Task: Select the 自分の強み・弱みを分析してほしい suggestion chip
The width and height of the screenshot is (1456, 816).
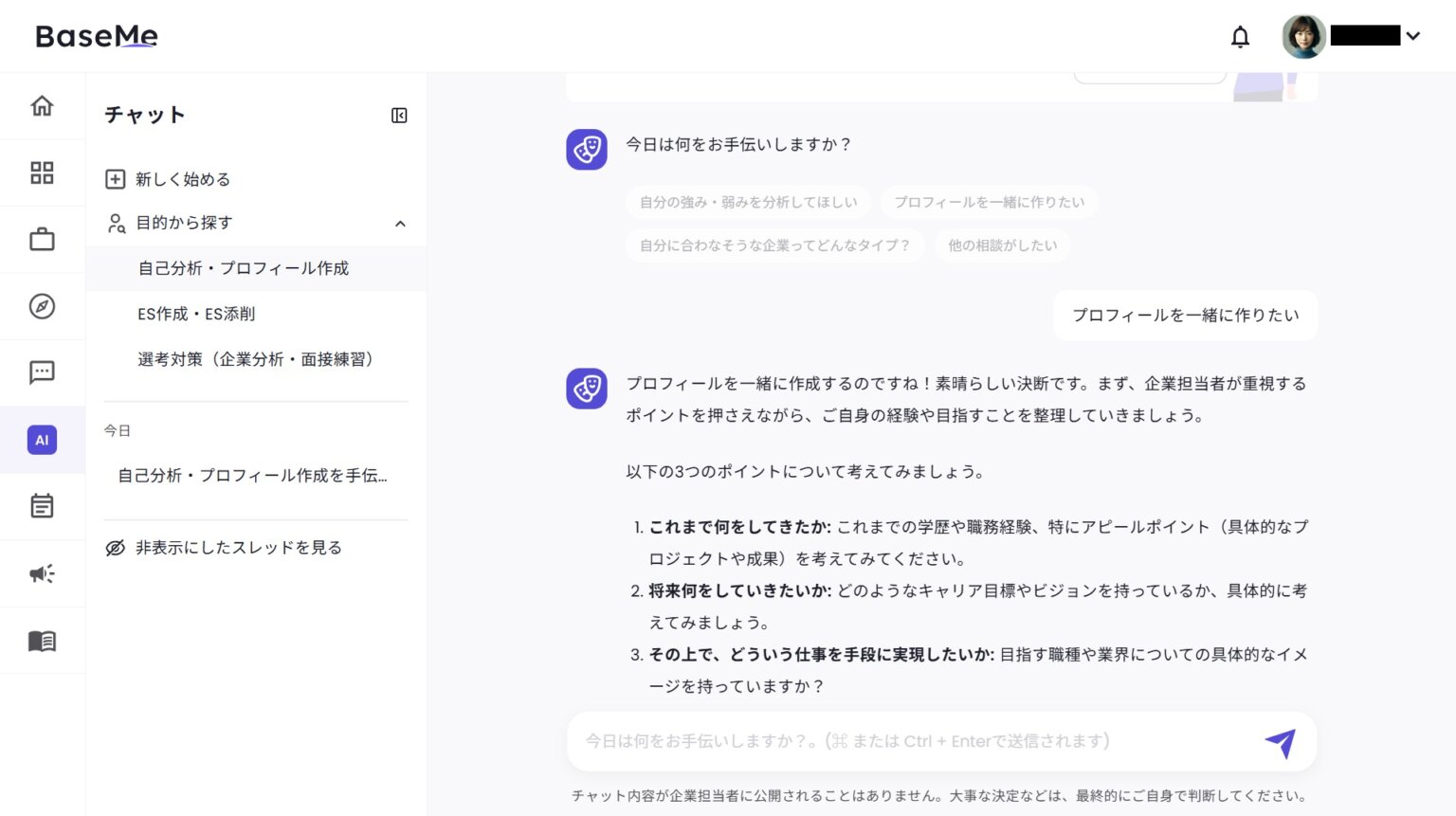Action: [x=748, y=202]
